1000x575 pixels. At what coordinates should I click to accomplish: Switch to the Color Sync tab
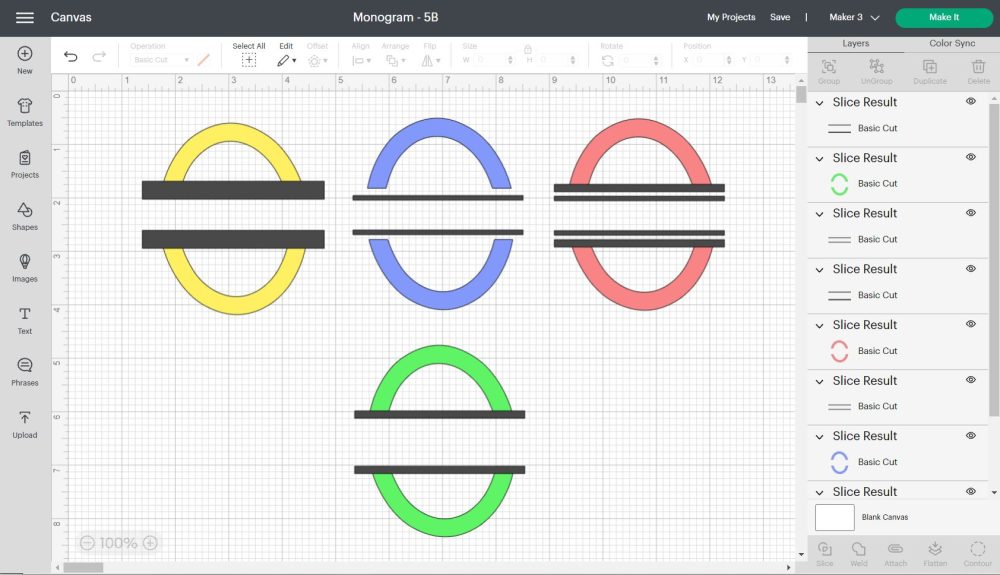click(952, 44)
